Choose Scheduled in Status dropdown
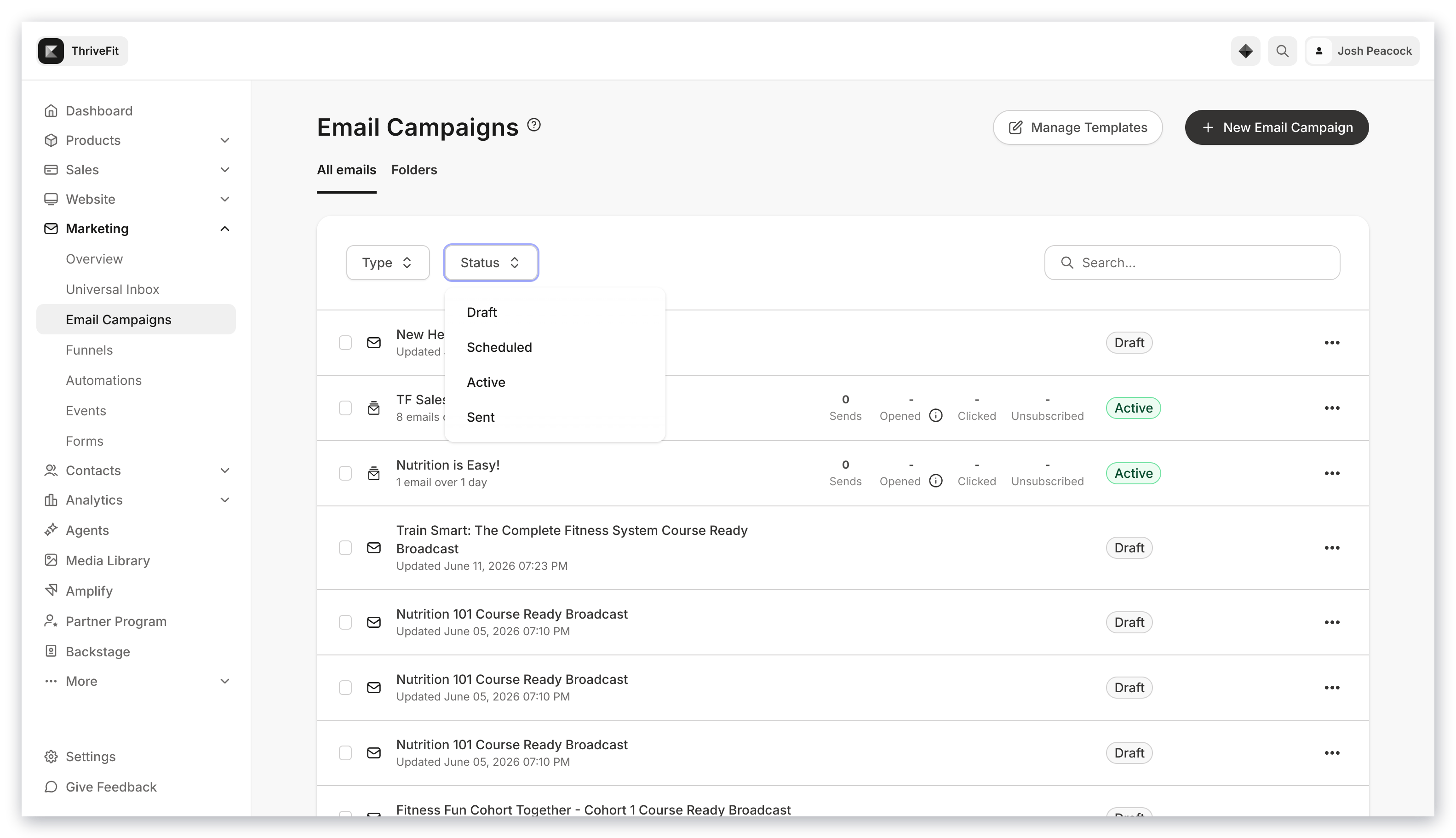This screenshot has height=838, width=1456. pyautogui.click(x=554, y=348)
